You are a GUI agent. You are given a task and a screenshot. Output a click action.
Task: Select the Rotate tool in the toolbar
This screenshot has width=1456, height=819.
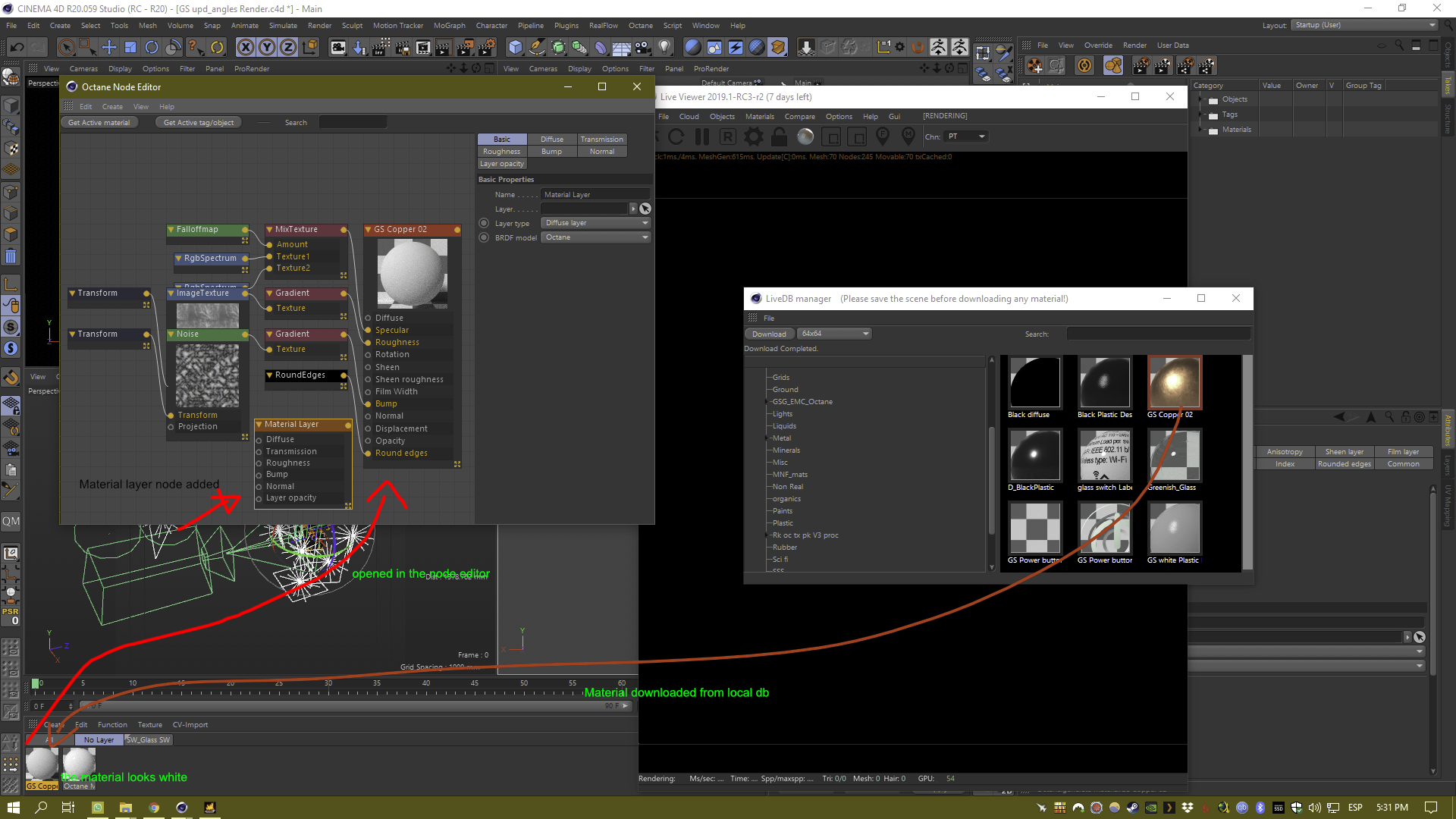click(152, 47)
